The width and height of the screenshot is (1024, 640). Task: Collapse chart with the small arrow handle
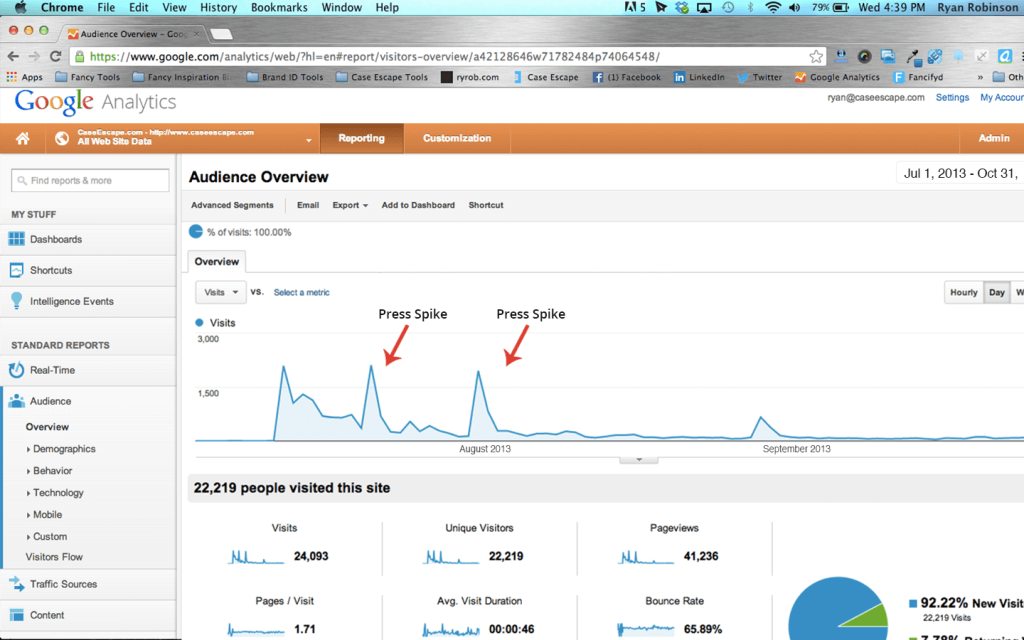coord(639,460)
